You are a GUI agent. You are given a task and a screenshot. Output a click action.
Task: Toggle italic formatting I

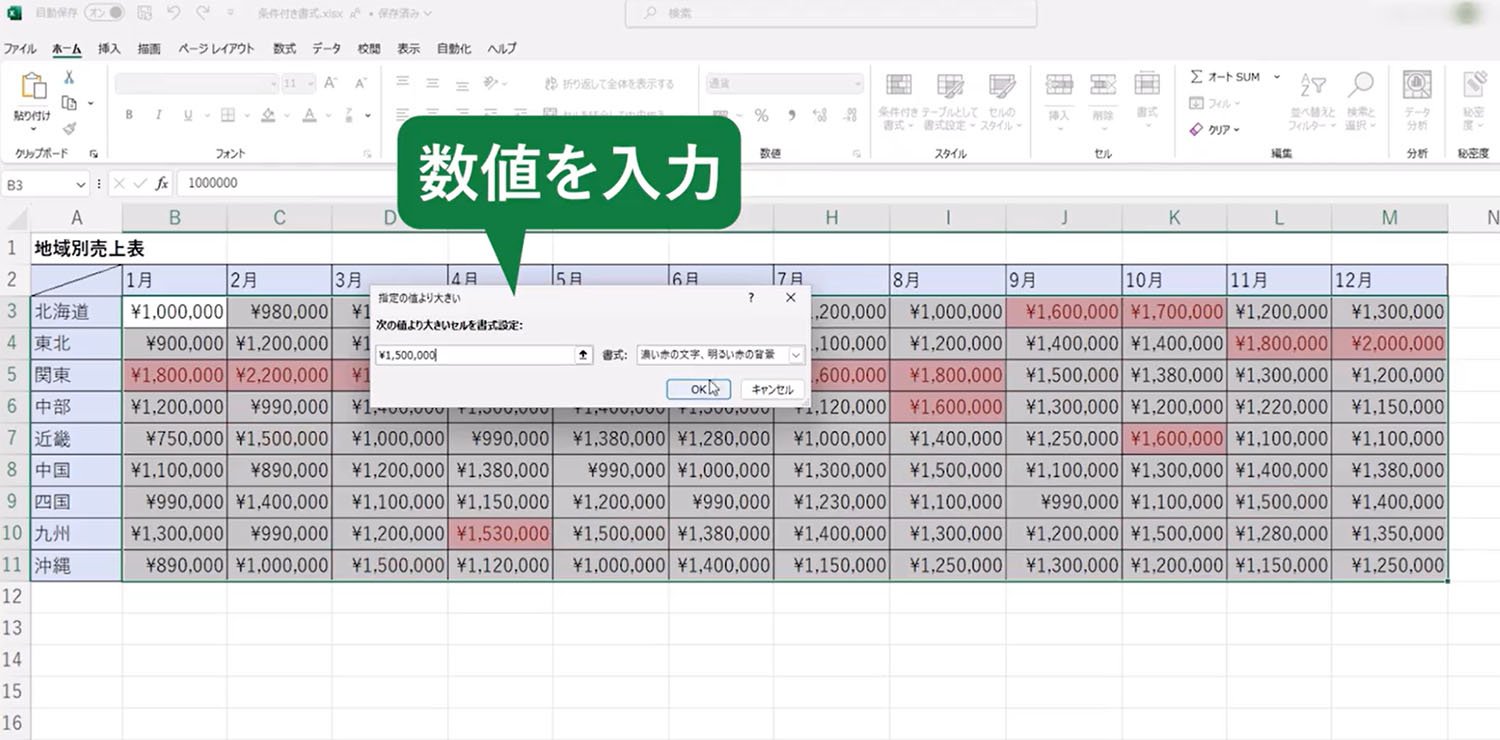pos(158,115)
